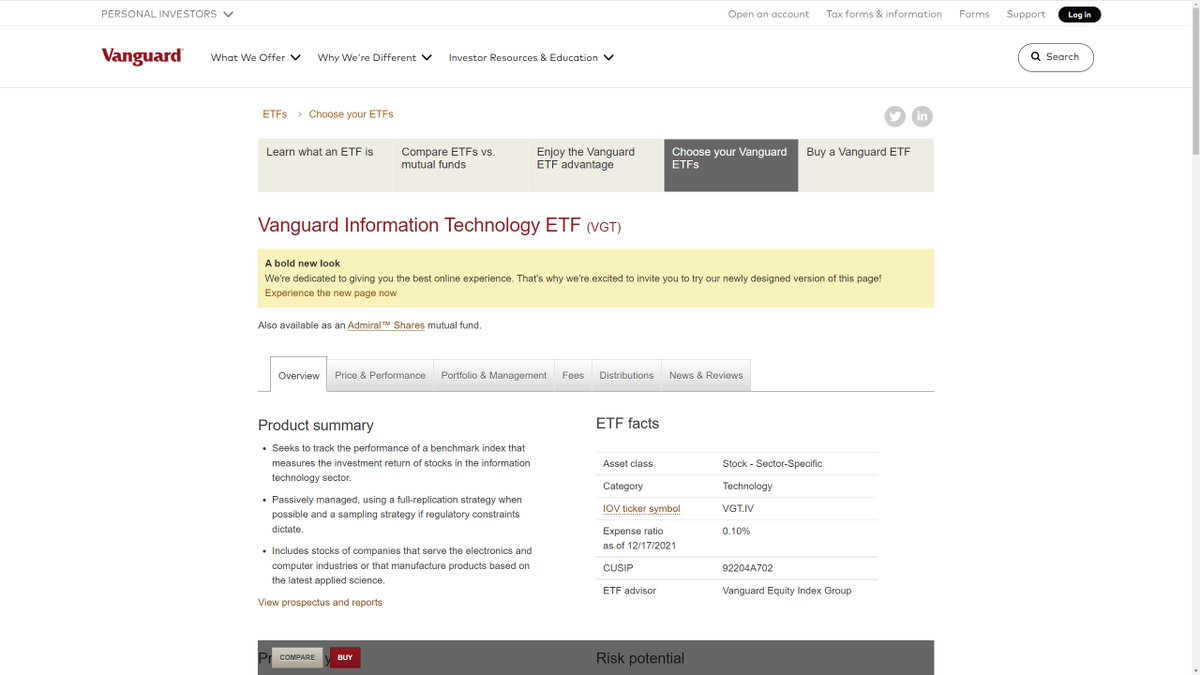This screenshot has height=675, width=1200.
Task: Click Experience the new page now link
Action: (331, 293)
